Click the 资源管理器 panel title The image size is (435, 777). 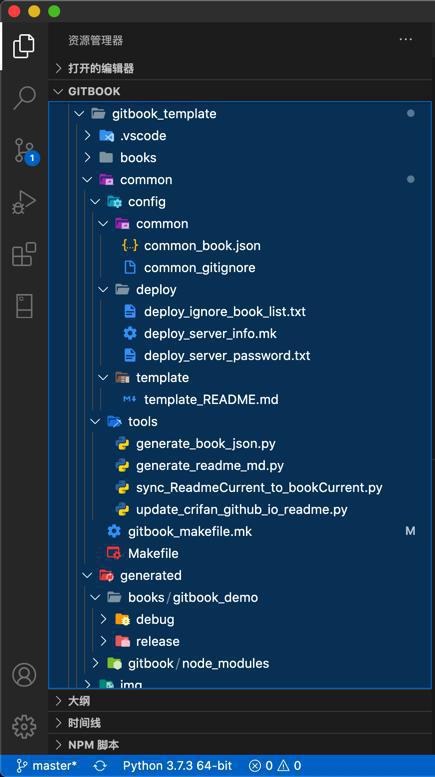click(x=96, y=40)
